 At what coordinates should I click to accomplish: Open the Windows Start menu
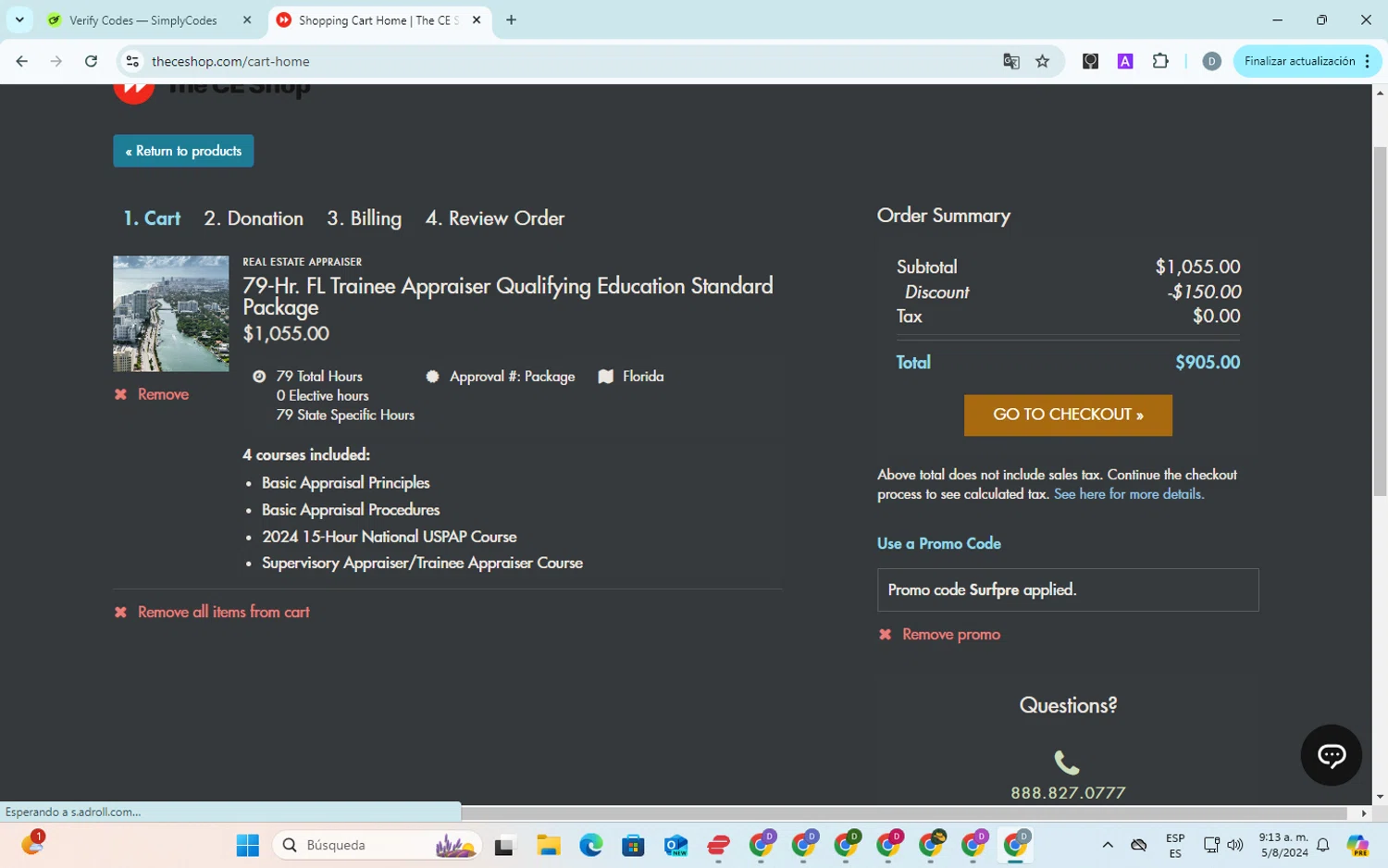[x=248, y=845]
